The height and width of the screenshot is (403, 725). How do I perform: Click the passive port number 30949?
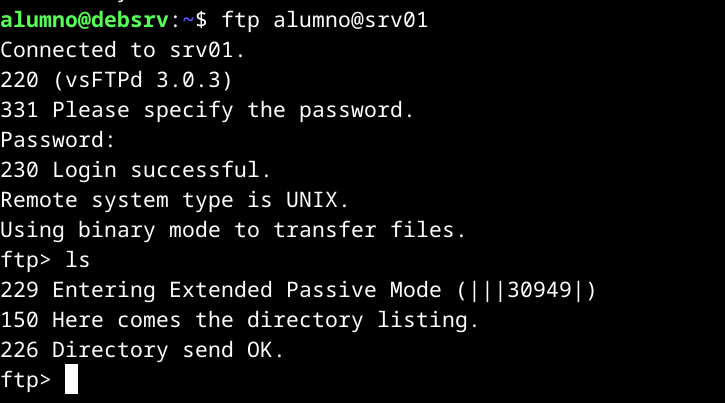tap(540, 290)
